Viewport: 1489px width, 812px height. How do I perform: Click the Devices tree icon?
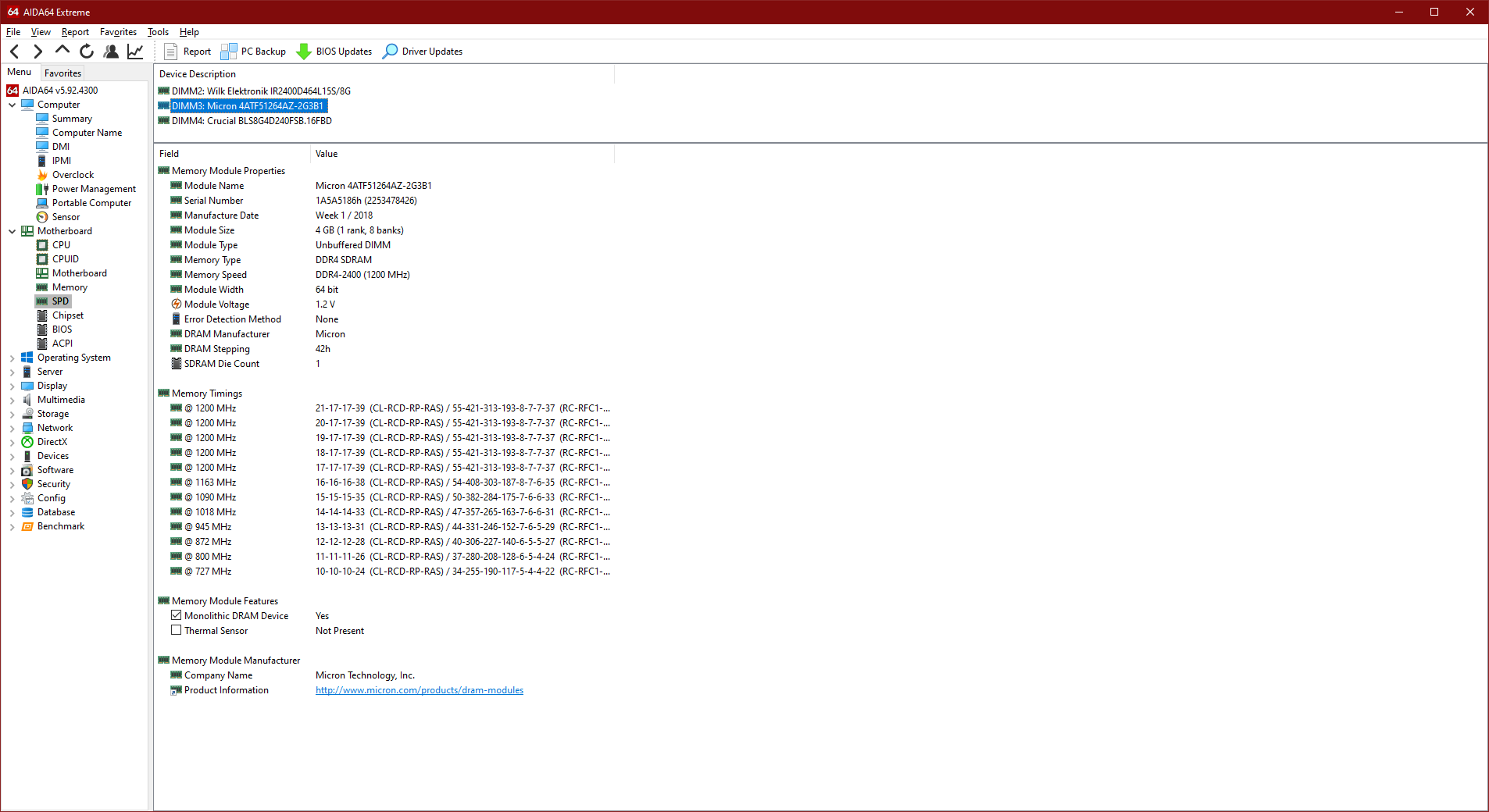(x=27, y=456)
